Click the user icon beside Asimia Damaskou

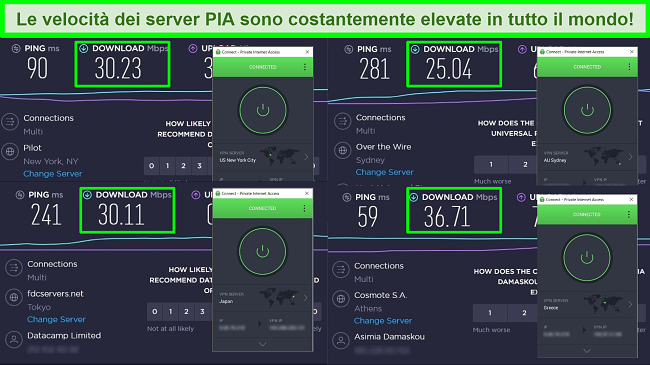(x=341, y=341)
